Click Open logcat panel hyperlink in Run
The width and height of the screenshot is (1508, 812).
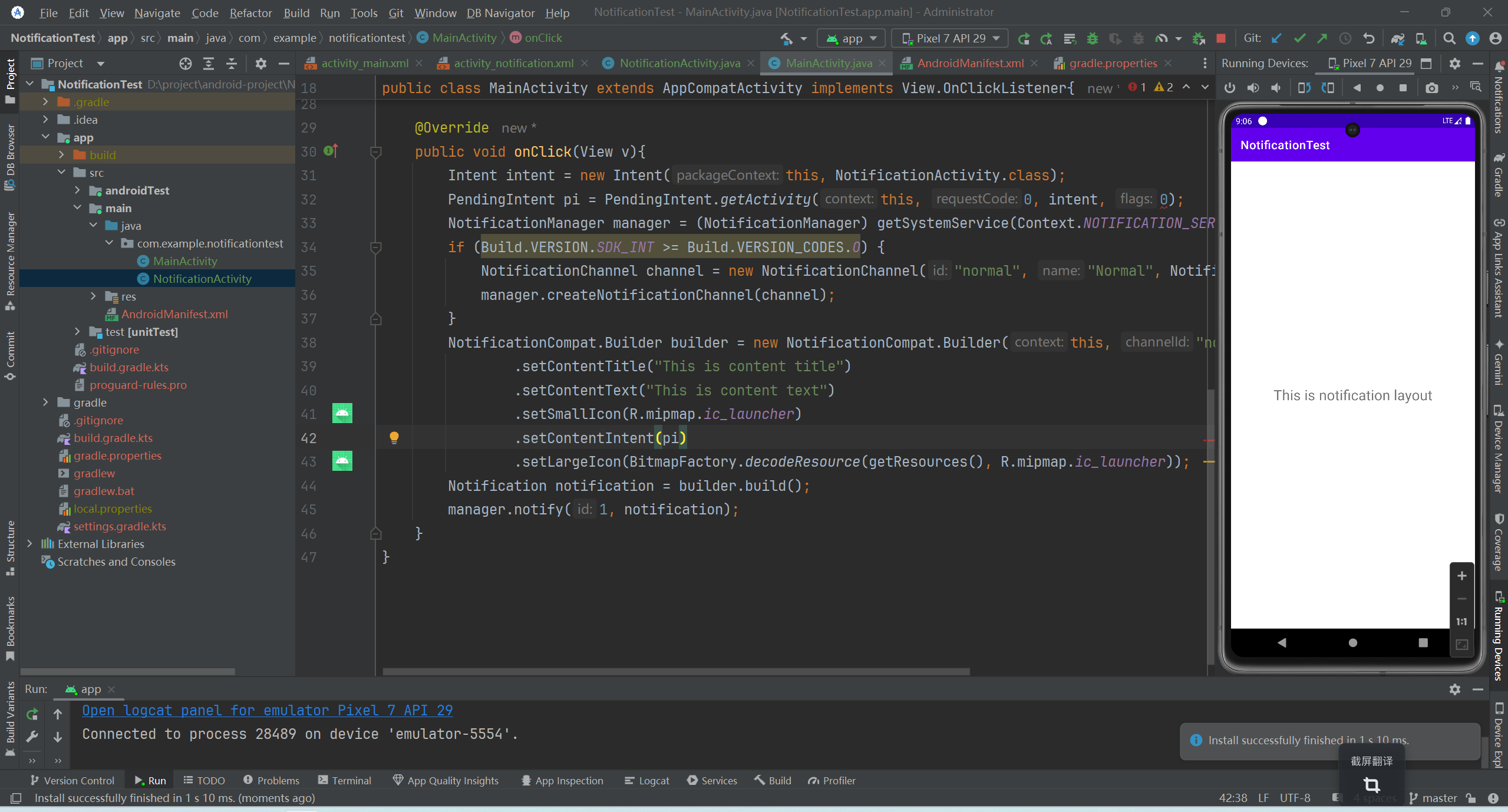pyautogui.click(x=266, y=711)
